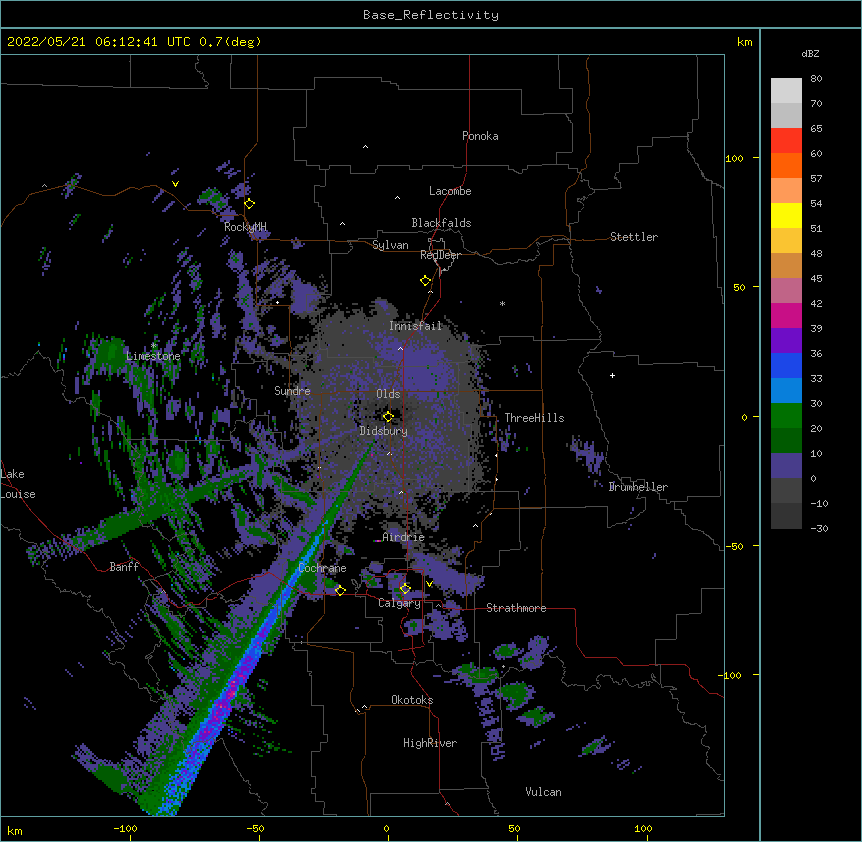Viewport: 862px width, 842px height.
Task: Click the white plus marker north of Drumheller
Action: pyautogui.click(x=612, y=375)
